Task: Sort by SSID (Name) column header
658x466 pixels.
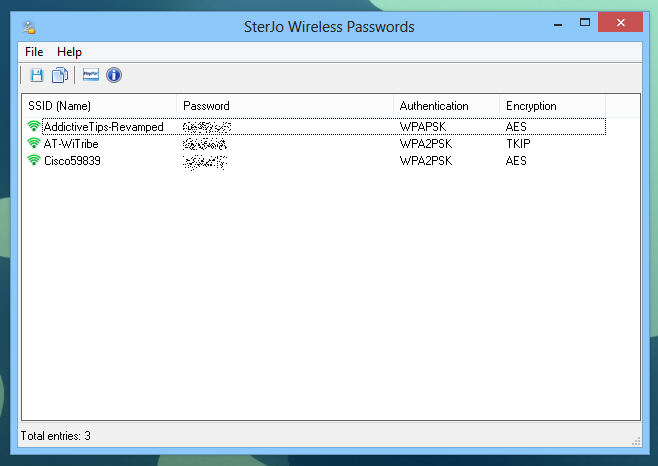Action: point(99,106)
